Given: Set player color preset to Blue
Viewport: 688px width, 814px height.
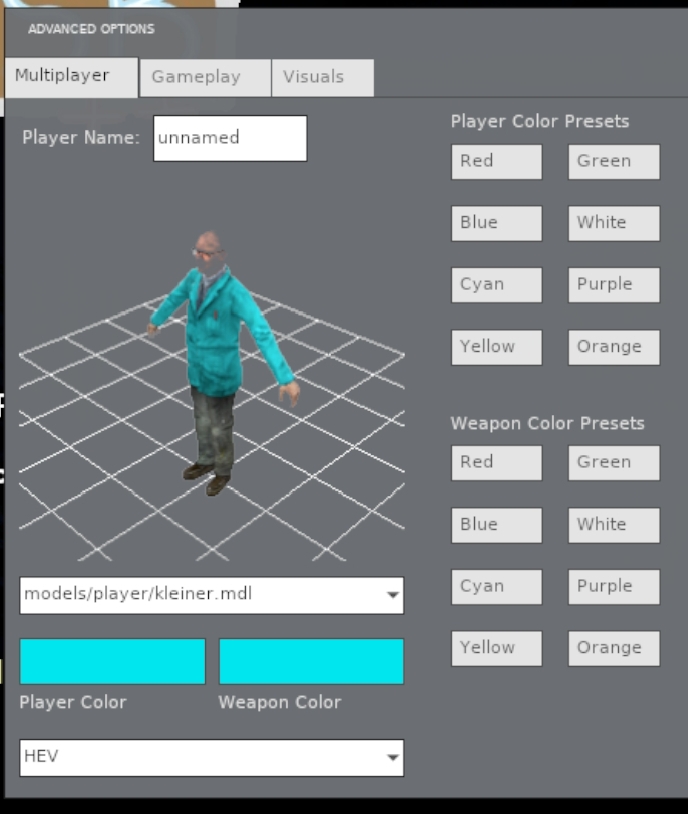Looking at the screenshot, I should pyautogui.click(x=496, y=224).
